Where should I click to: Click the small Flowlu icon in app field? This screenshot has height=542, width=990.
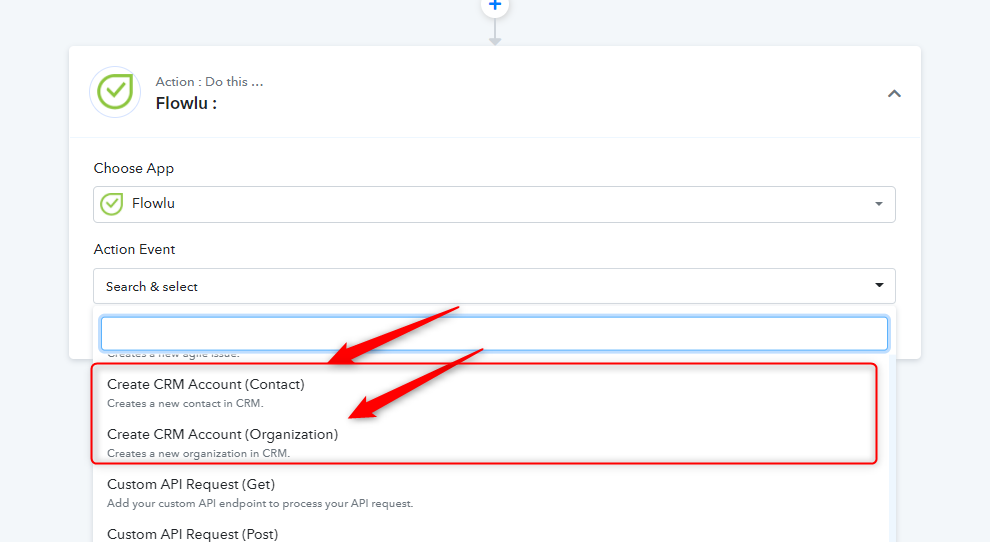point(112,204)
